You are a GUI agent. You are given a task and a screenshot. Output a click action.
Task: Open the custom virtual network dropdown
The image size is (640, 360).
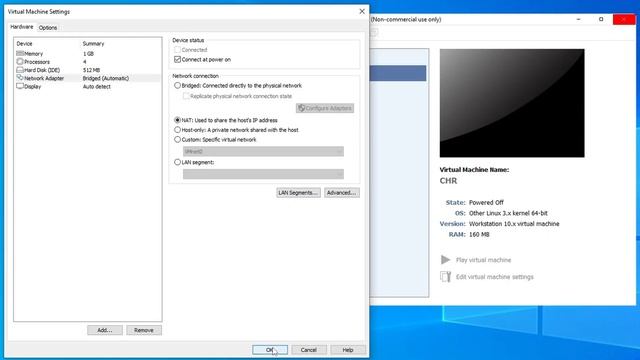pos(263,151)
